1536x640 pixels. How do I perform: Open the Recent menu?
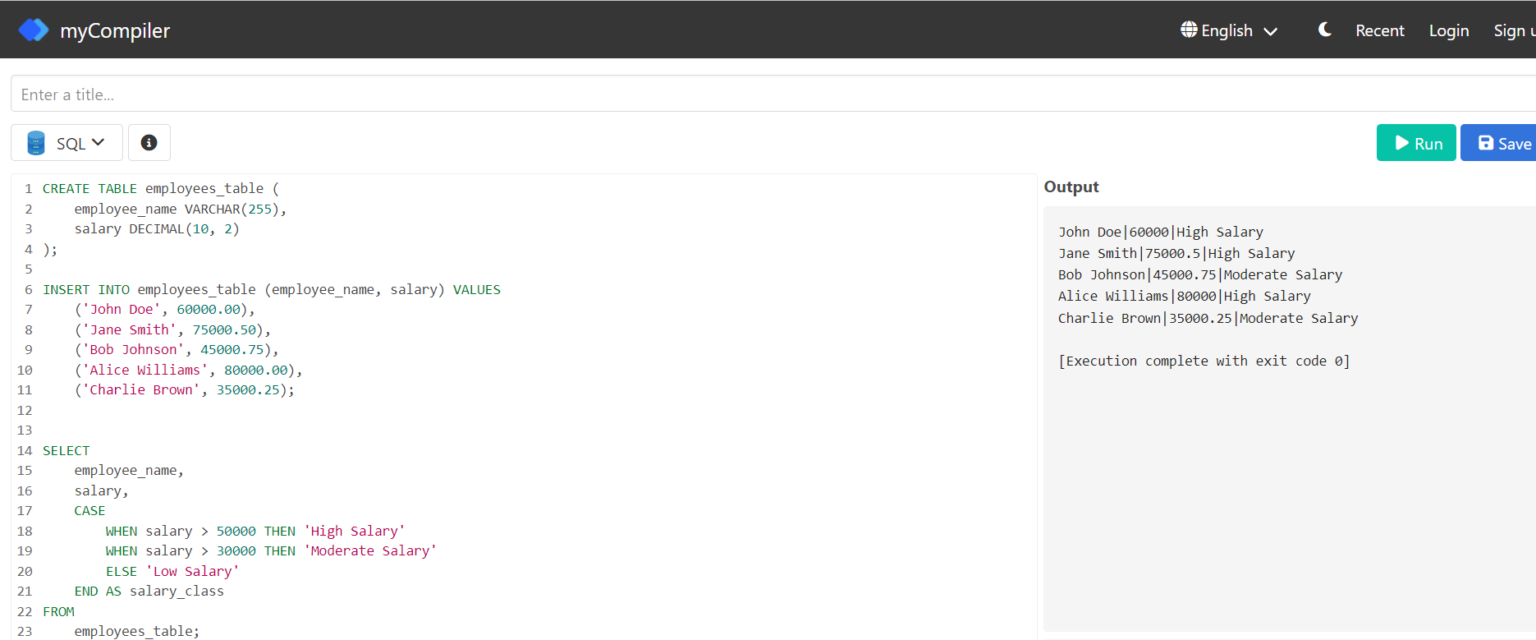click(x=1380, y=30)
